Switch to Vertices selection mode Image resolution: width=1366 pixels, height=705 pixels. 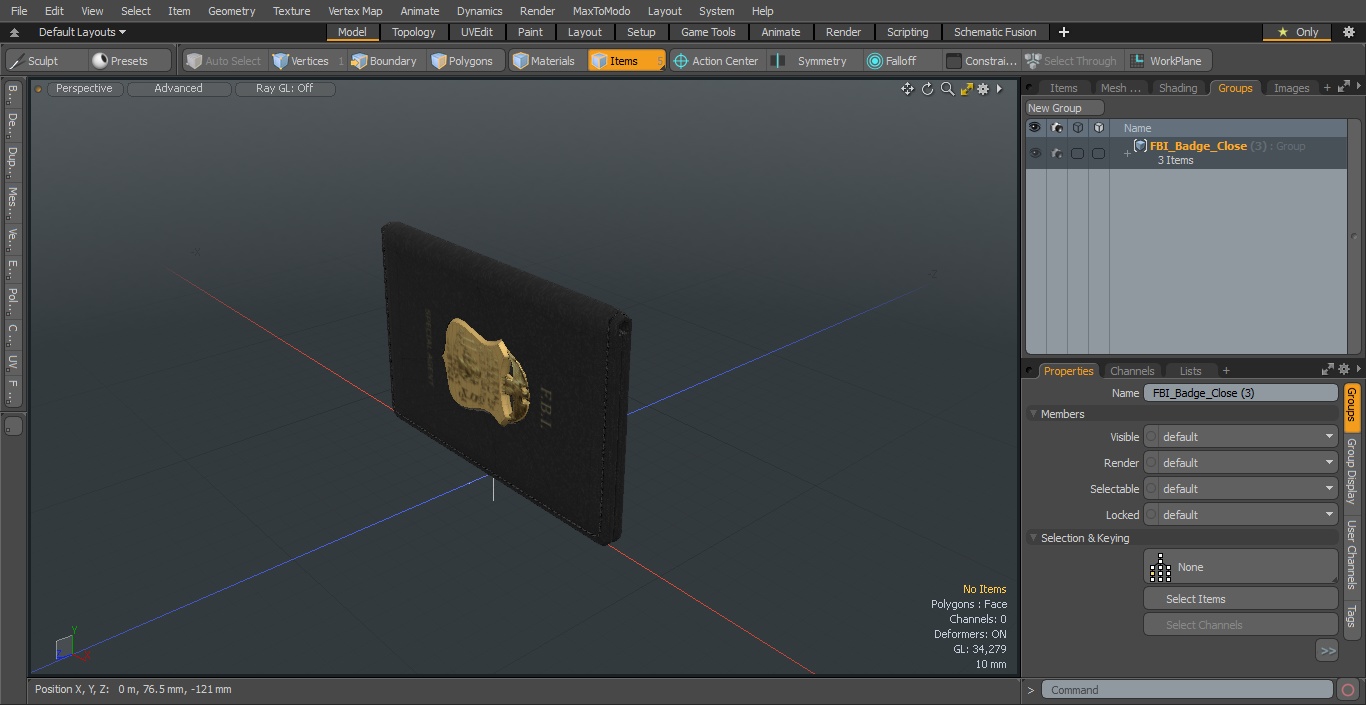308,61
